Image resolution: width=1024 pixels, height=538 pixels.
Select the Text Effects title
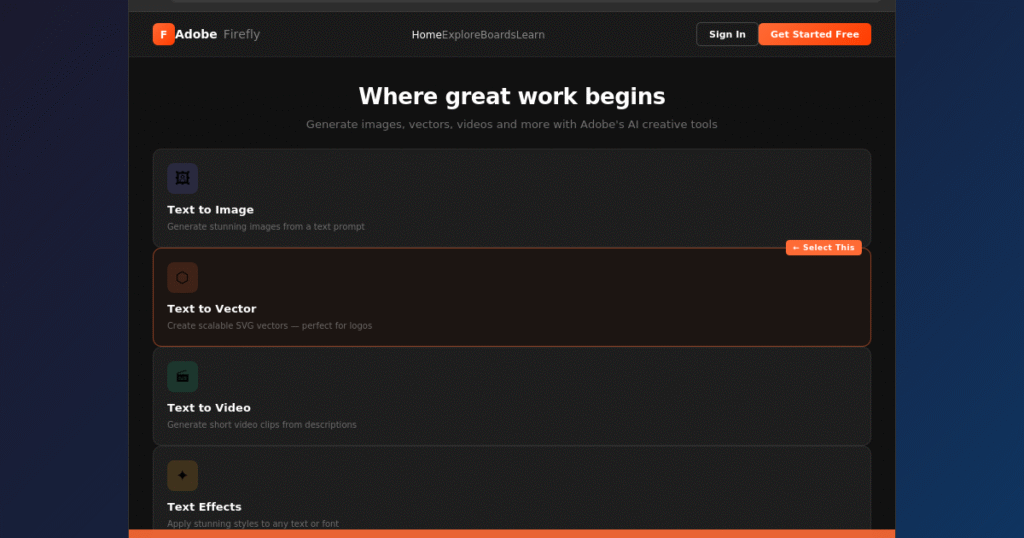pos(204,507)
